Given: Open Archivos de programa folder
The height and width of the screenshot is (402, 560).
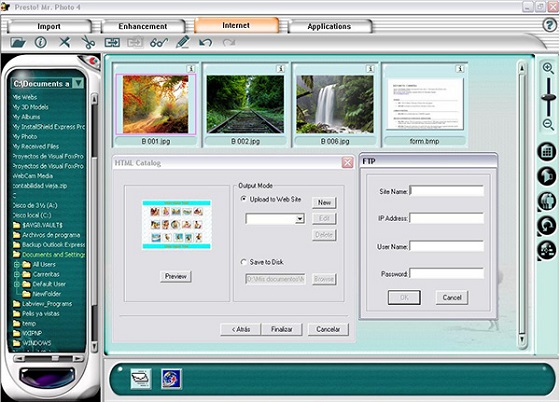Looking at the screenshot, I should pyautogui.click(x=46, y=235).
